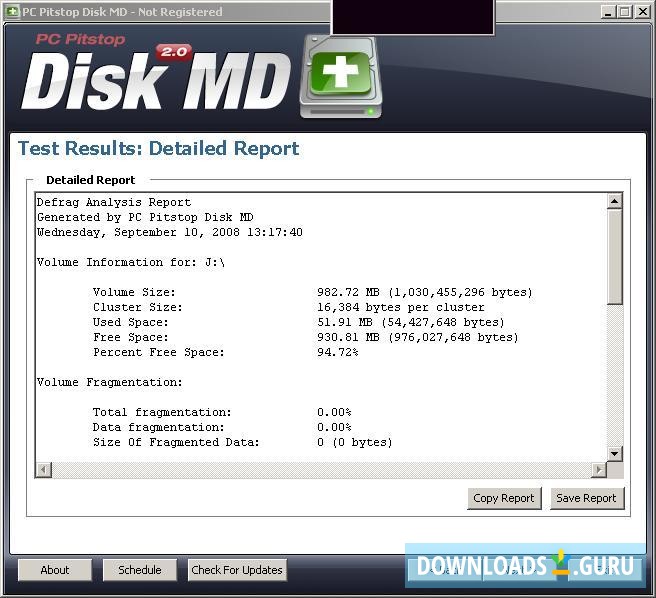Click the horizontal scroll right arrow
This screenshot has height=598, width=656.
(x=599, y=470)
